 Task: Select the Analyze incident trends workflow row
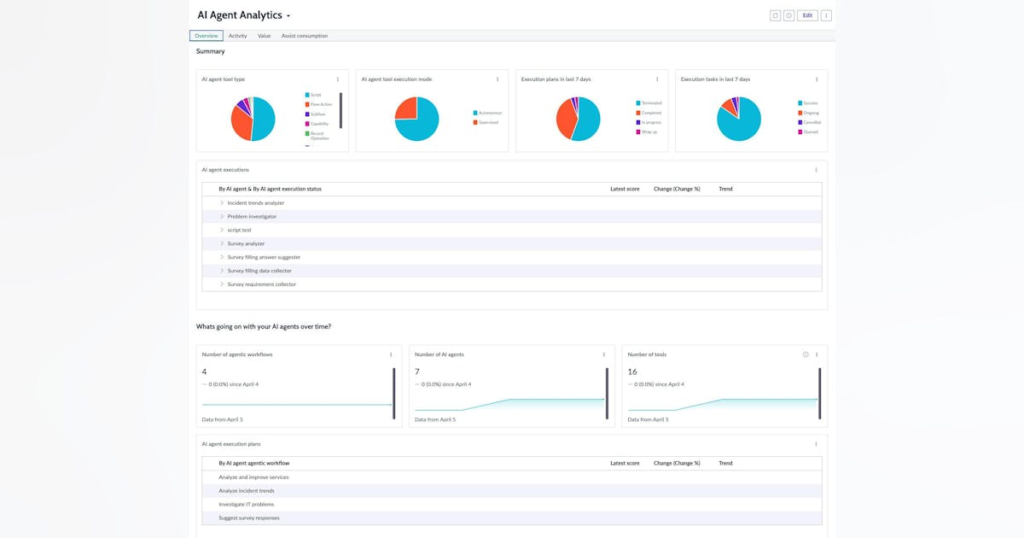tap(246, 491)
